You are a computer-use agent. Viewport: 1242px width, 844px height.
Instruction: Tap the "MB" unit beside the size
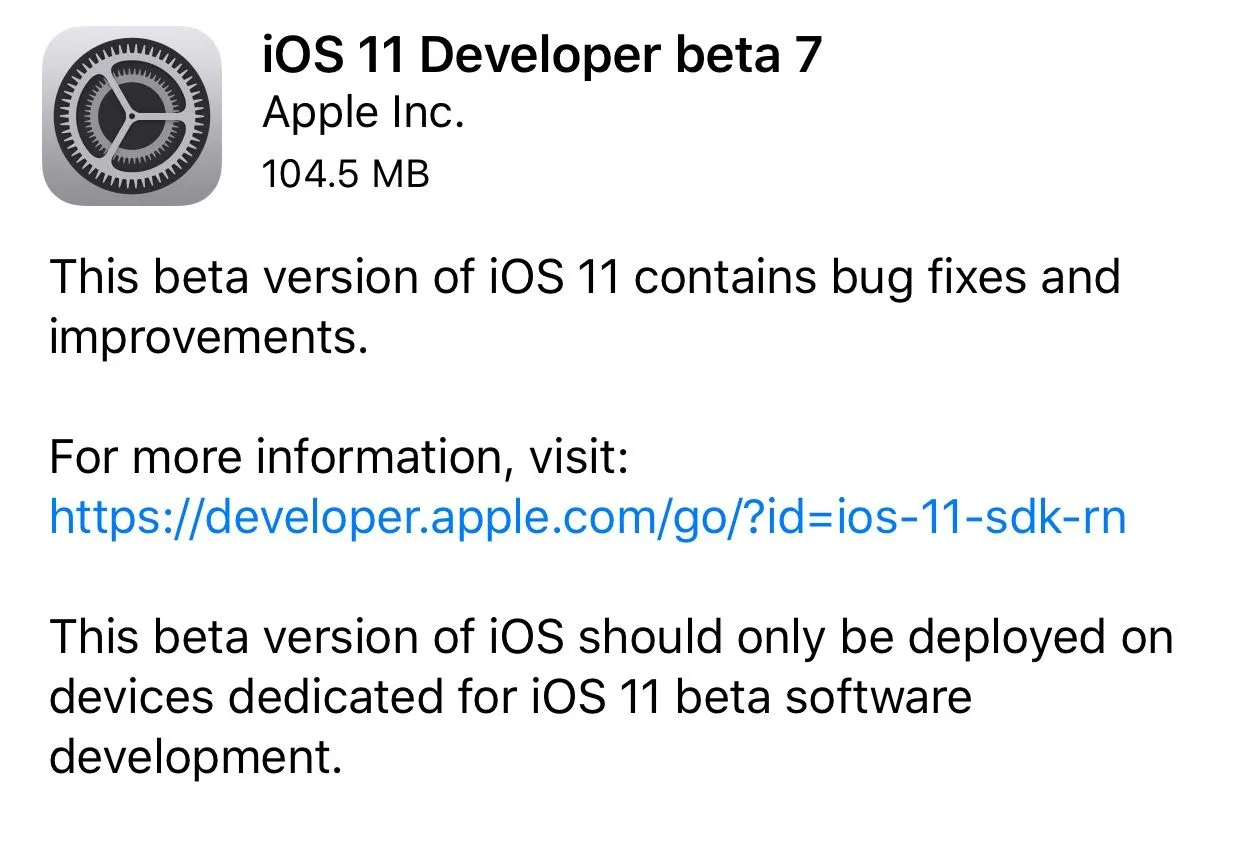click(x=400, y=175)
